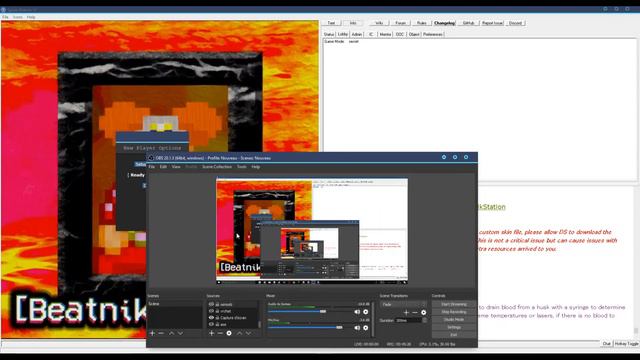Toggle visibility eye of second source row
The width and height of the screenshot is (640, 360).
211,311
